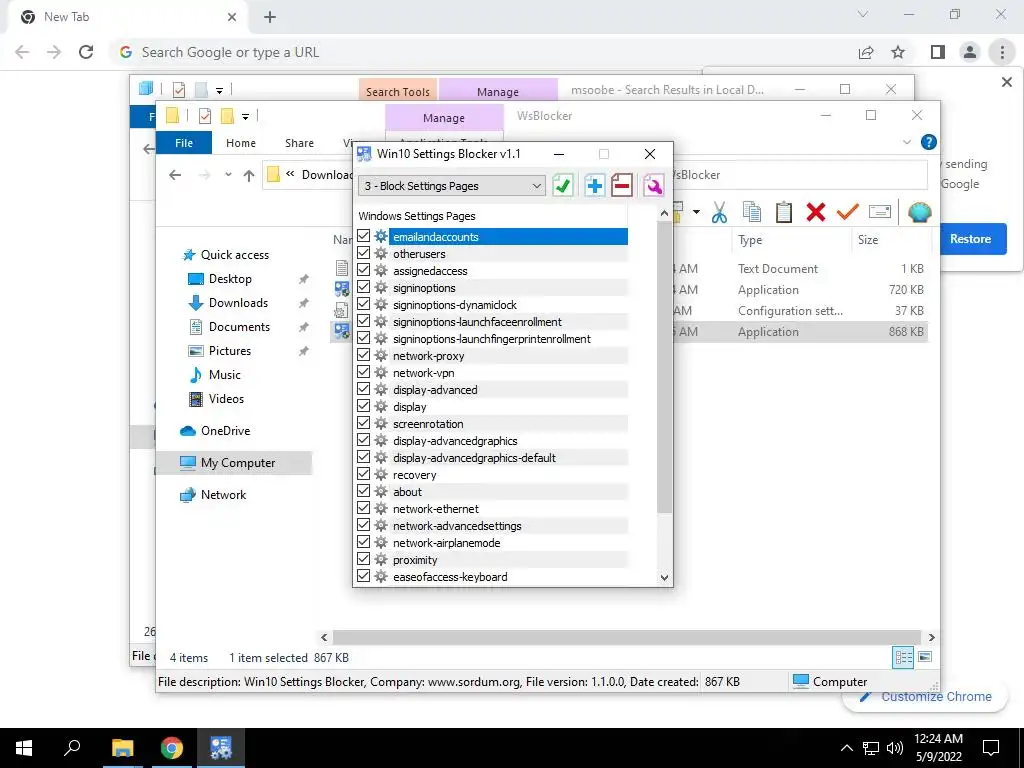Open File Explorer from the taskbar
This screenshot has height=768, width=1024.
click(122, 748)
